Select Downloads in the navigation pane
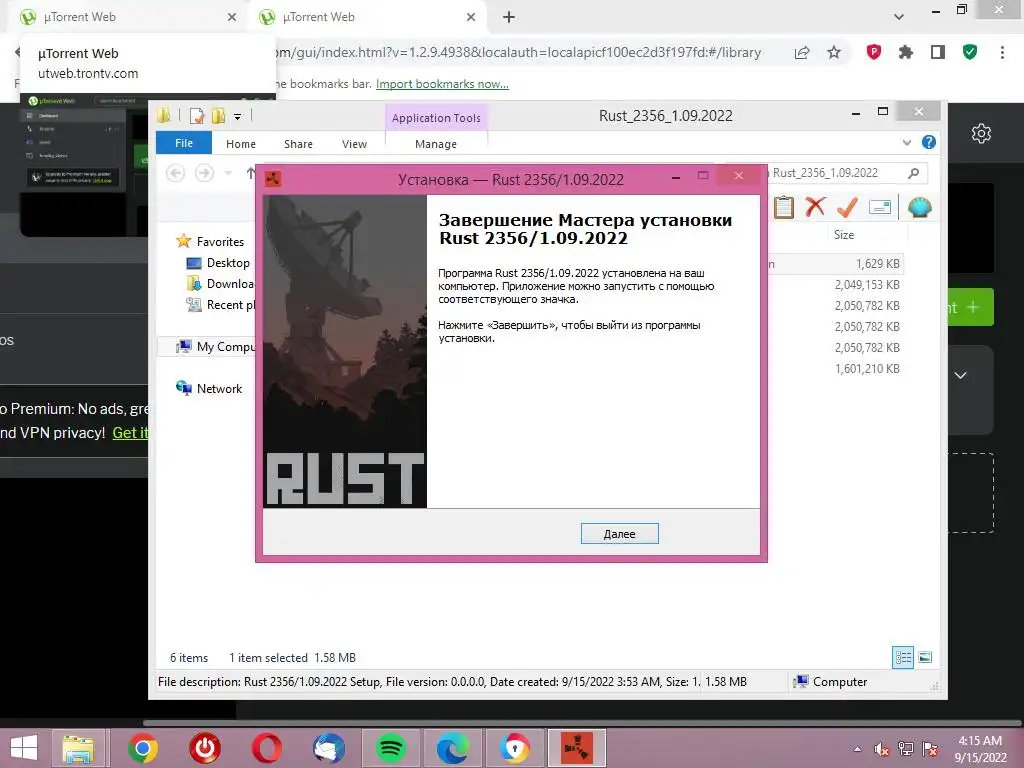 [221, 283]
